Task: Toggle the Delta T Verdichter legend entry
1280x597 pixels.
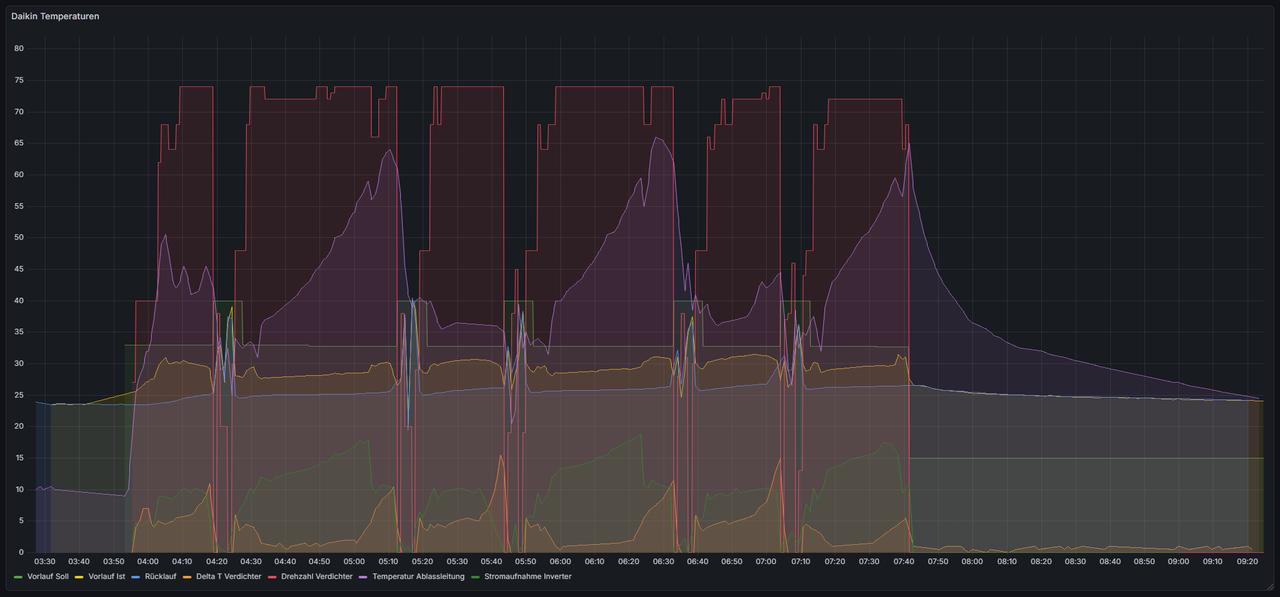Action: [229, 576]
